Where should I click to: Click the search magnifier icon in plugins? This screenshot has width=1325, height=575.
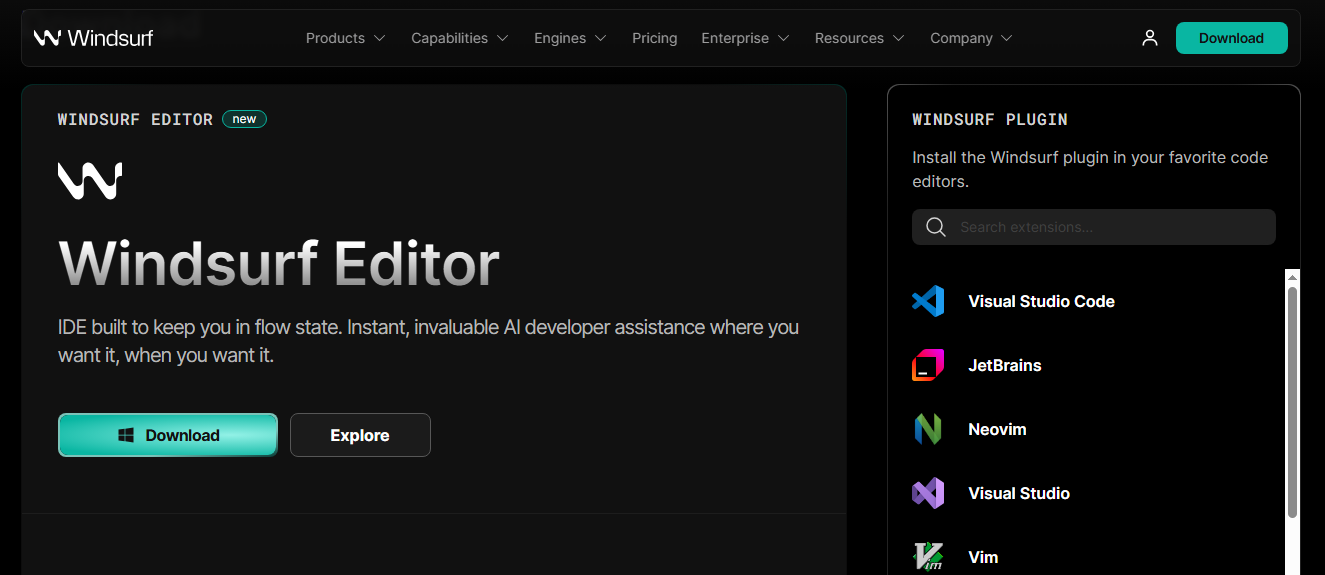pyautogui.click(x=936, y=227)
